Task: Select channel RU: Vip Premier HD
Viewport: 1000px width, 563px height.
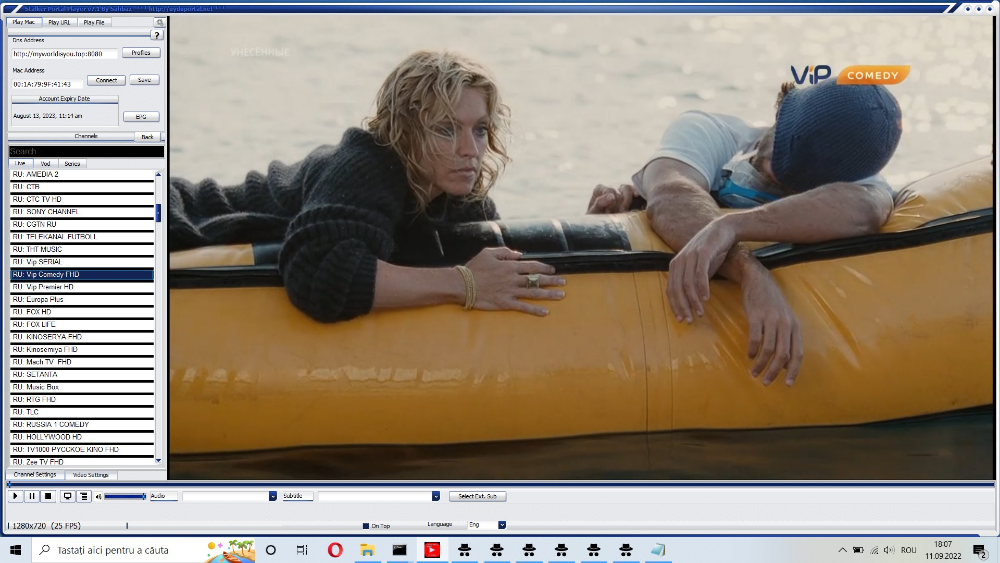Action: pyautogui.click(x=82, y=287)
